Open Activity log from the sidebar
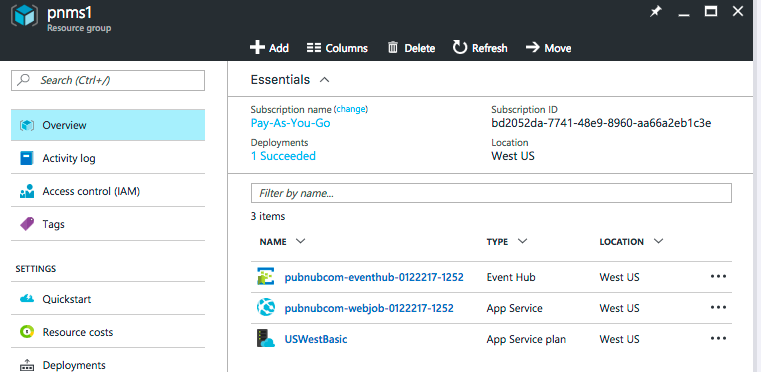 coord(108,158)
